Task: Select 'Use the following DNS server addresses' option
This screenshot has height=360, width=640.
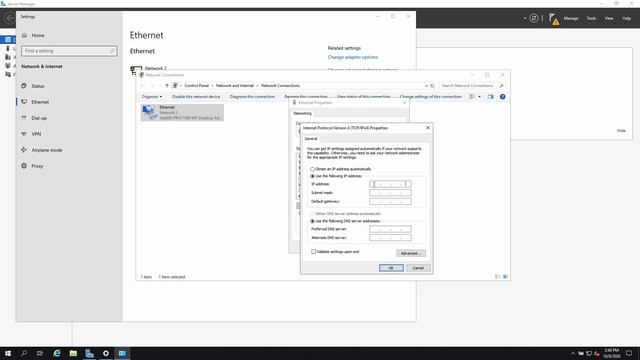Action: click(x=313, y=221)
